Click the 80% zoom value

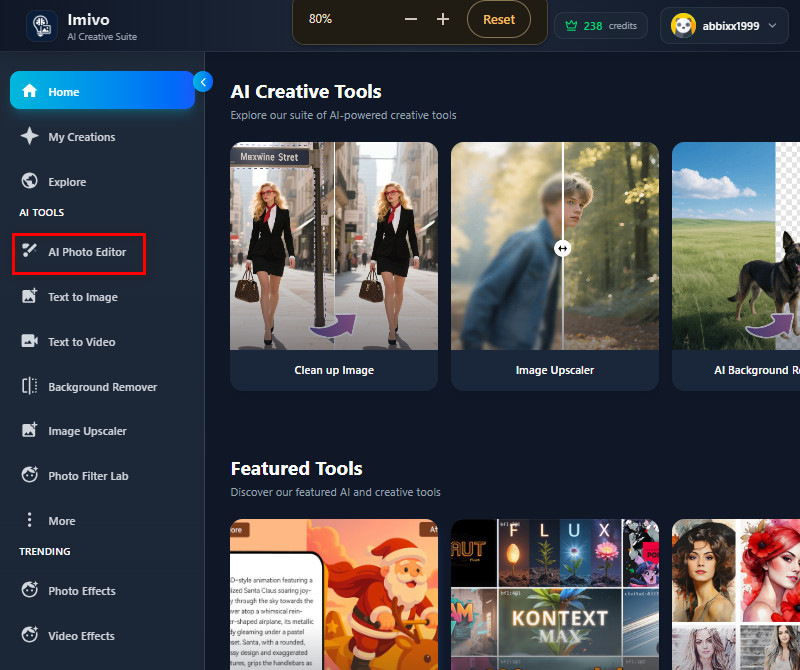(x=320, y=19)
